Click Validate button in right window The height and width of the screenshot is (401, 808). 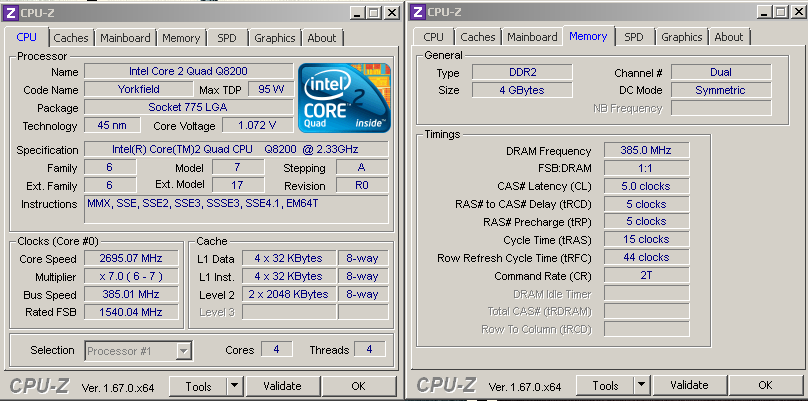click(689, 386)
